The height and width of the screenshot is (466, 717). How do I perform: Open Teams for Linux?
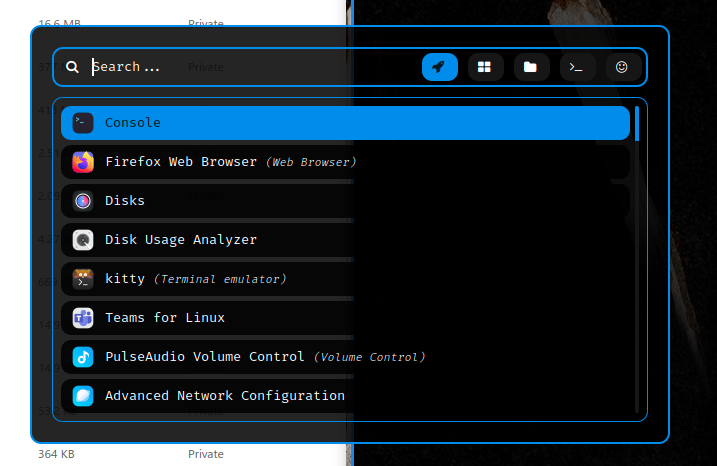[345, 318]
